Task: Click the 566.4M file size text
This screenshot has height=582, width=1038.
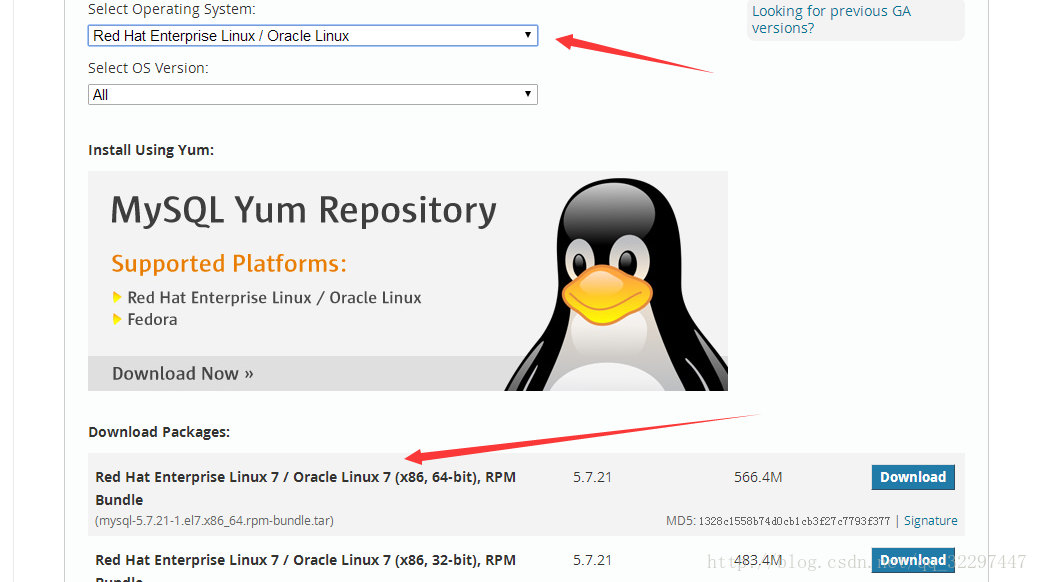Action: 758,477
